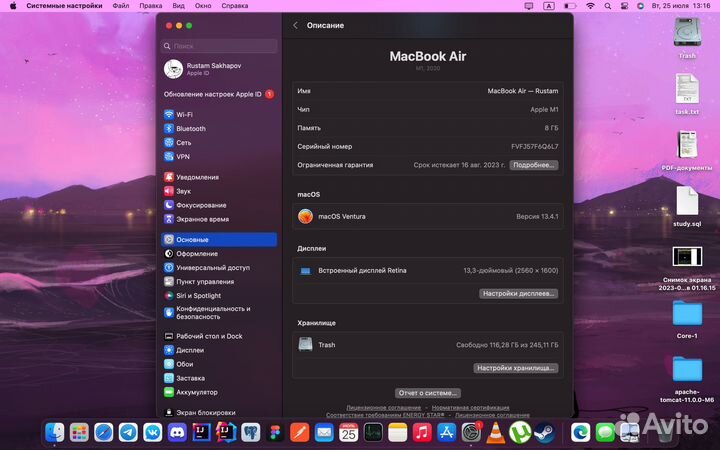
Task: Open the Music app from the Dock
Action: 422,432
